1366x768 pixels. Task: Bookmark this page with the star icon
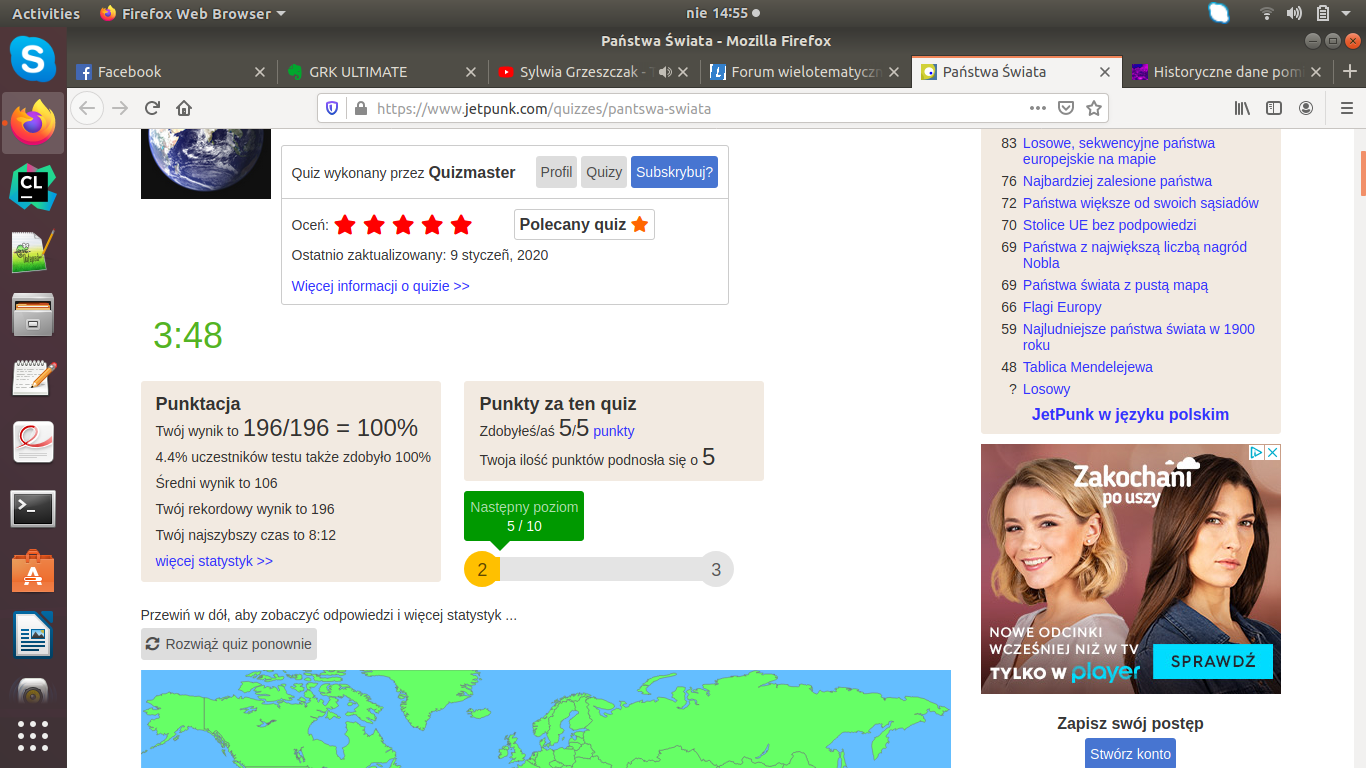[1094, 108]
